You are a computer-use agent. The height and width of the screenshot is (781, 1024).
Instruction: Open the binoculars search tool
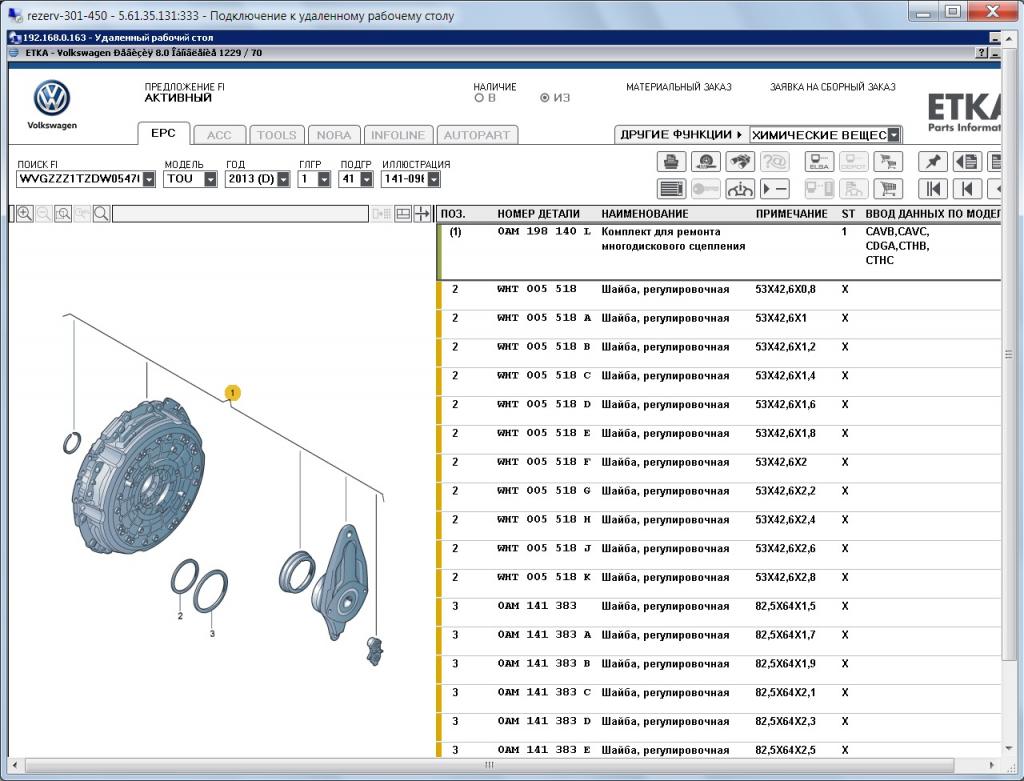[739, 161]
